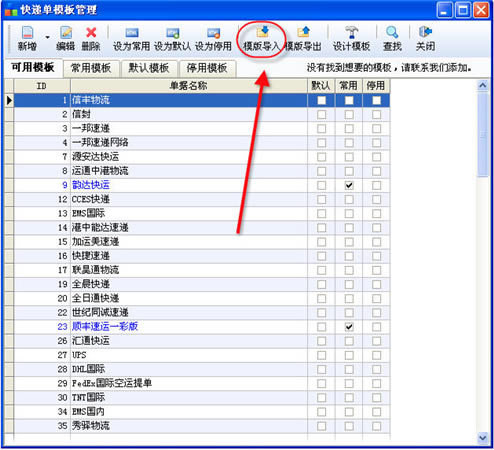Open the dropdown arrow beside 新增
Viewport: 494px width, 450px height.
[x=48, y=37]
